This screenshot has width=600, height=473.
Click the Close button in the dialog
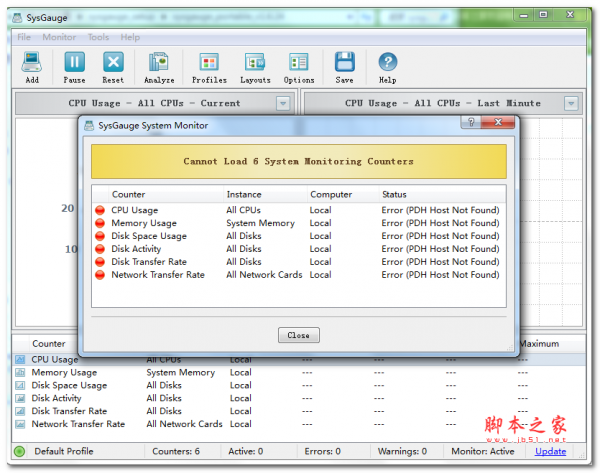tap(298, 335)
